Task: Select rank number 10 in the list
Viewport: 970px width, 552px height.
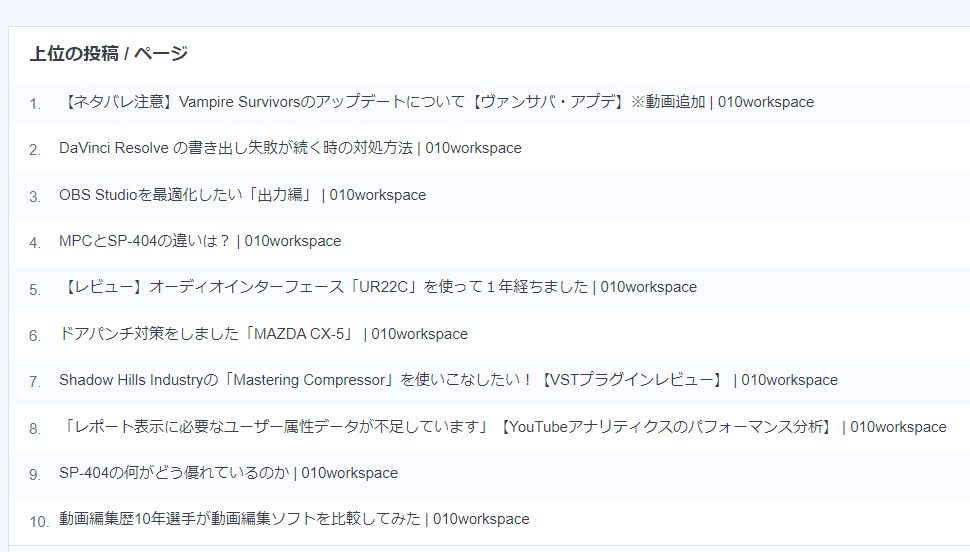Action: [x=39, y=522]
